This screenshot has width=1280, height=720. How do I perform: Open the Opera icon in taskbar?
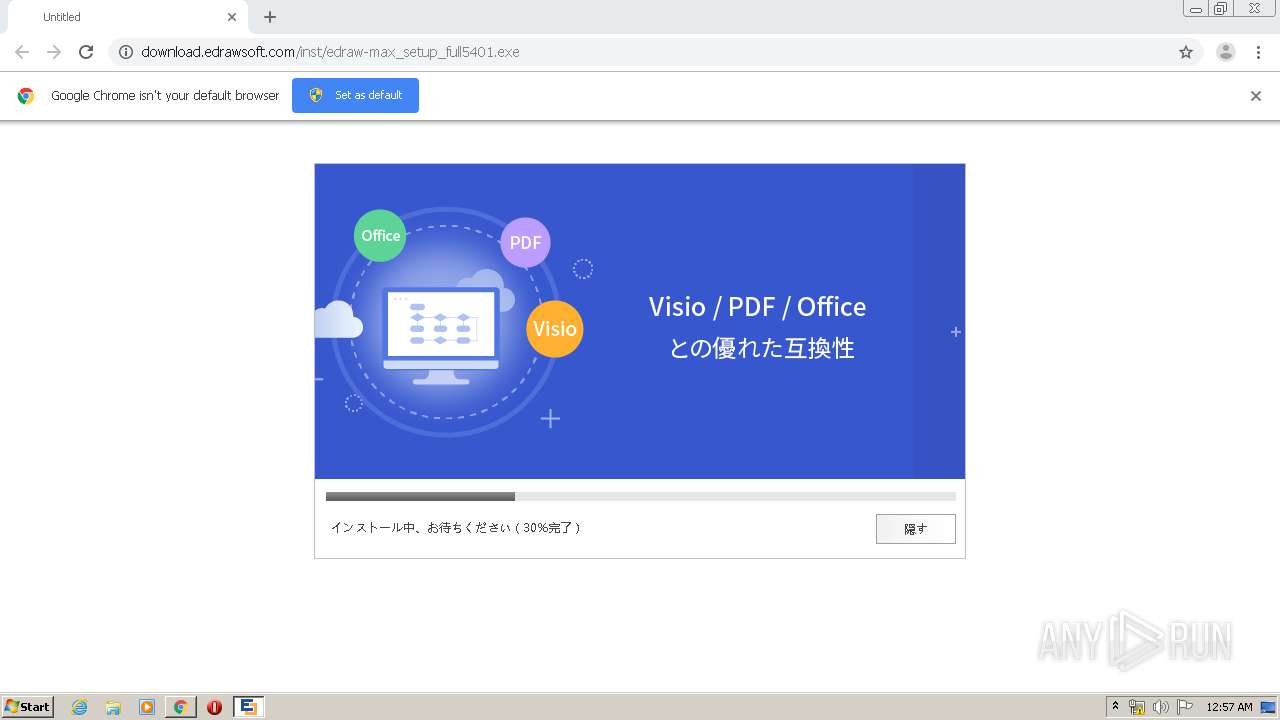click(x=214, y=707)
